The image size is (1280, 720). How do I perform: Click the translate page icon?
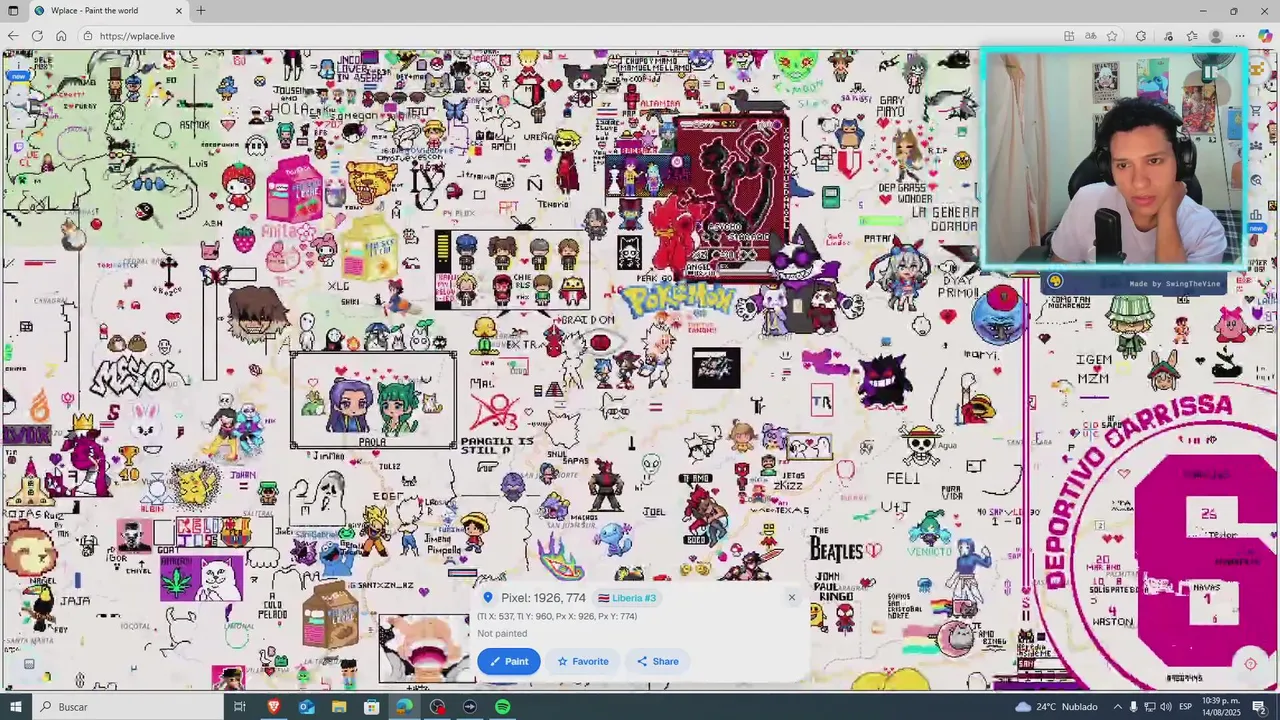[1091, 36]
